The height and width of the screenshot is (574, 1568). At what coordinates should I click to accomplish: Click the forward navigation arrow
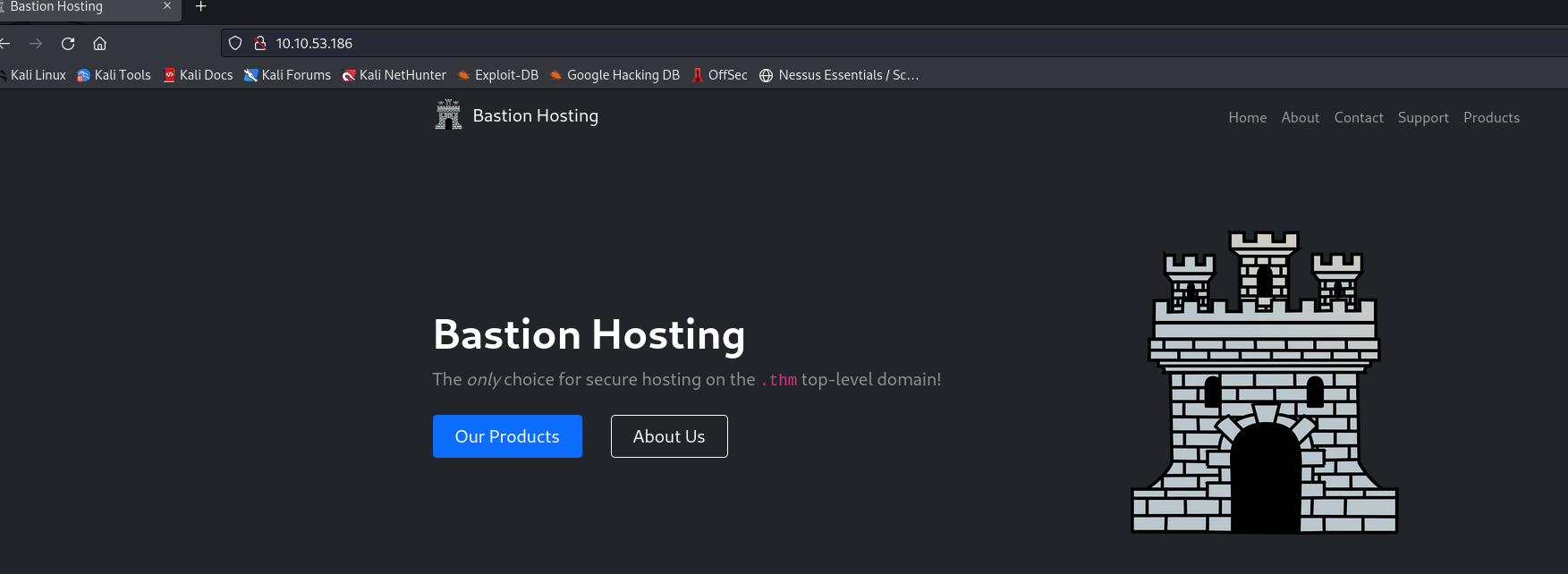pyautogui.click(x=36, y=43)
